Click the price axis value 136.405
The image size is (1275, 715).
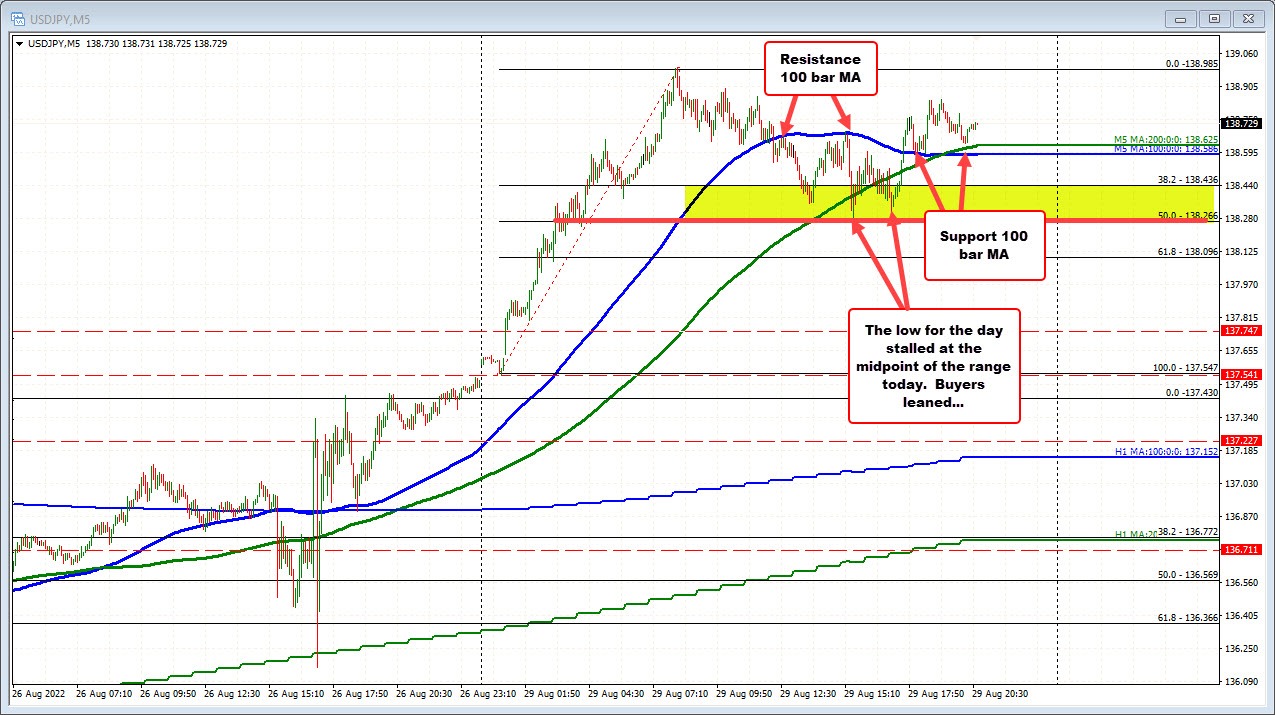[1241, 615]
